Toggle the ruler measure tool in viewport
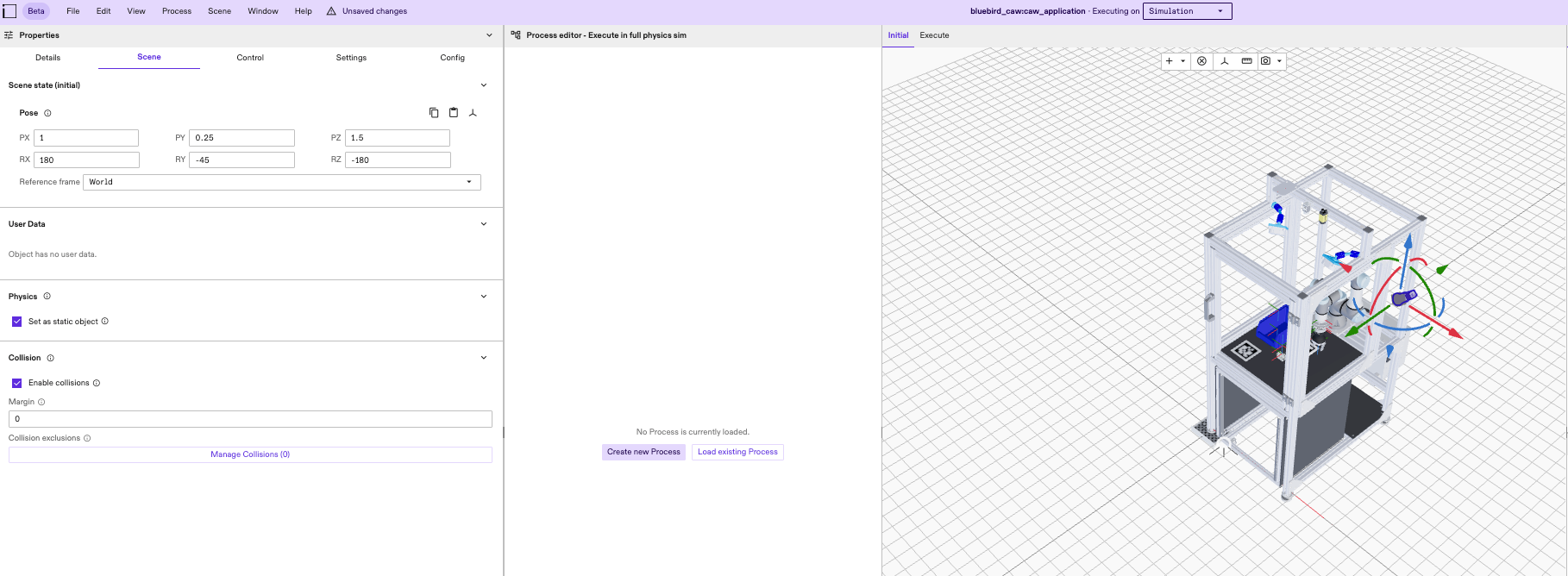The image size is (1568, 576). tap(1246, 61)
